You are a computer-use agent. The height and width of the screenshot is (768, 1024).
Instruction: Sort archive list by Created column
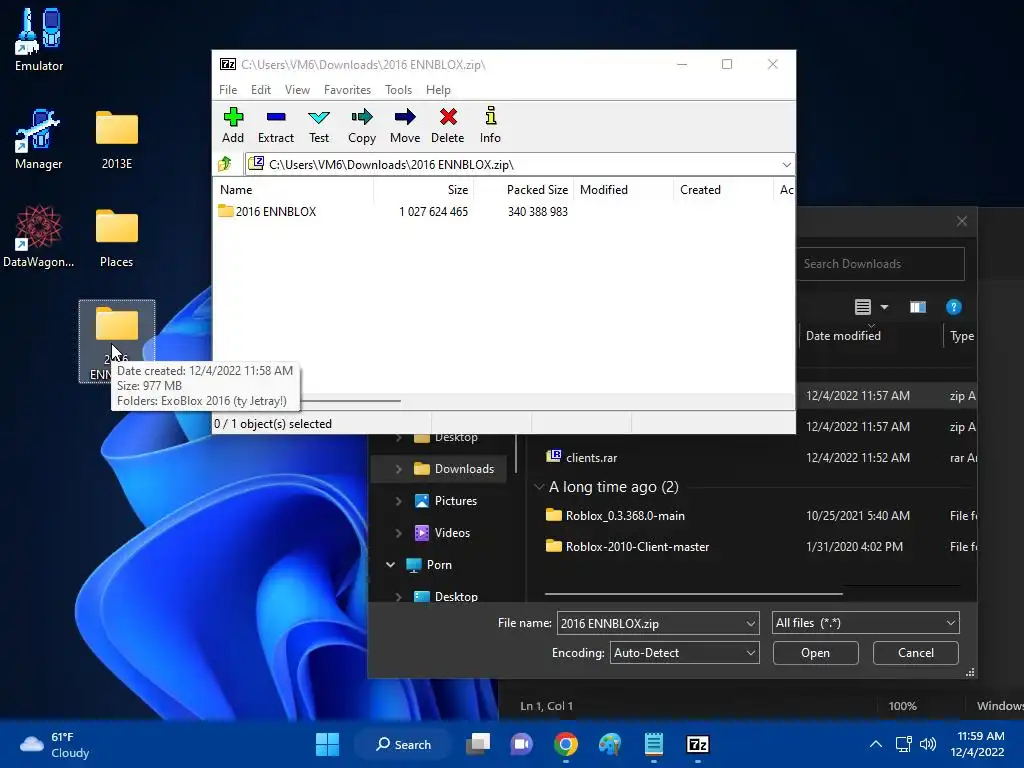723,189
